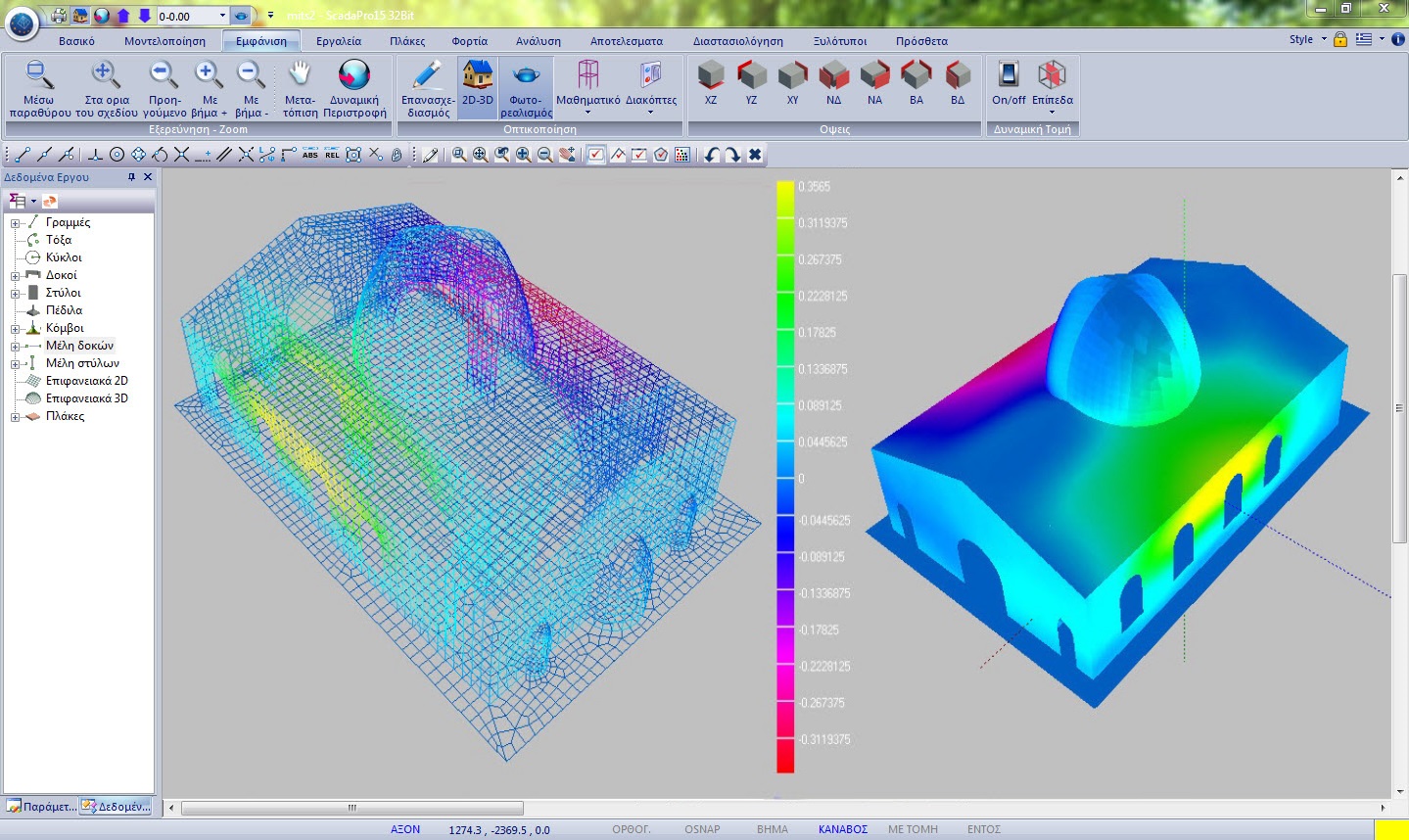Image resolution: width=1409 pixels, height=840 pixels.
Task: Select Τόξα in the project tree
Action: pos(59,240)
